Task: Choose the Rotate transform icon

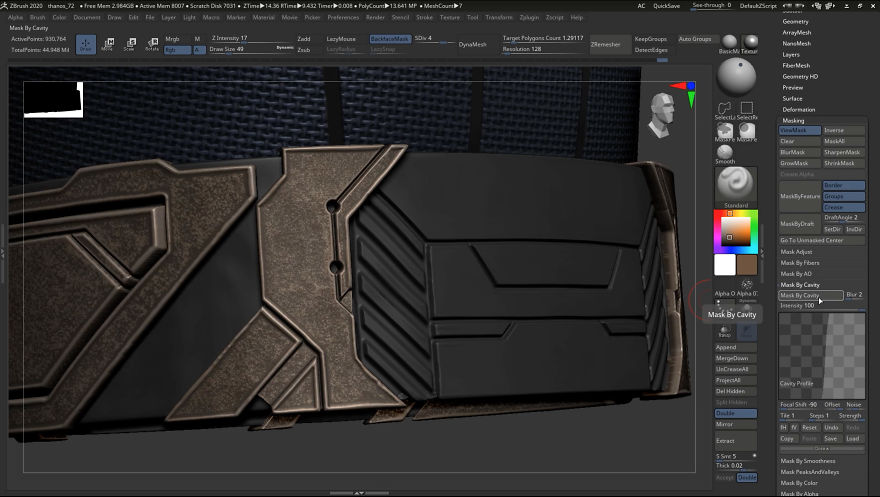Action: (x=152, y=44)
